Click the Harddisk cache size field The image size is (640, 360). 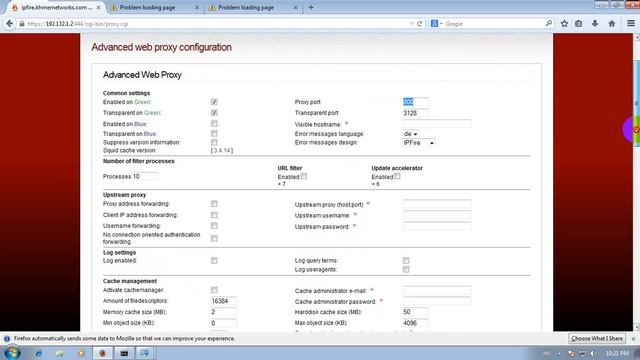416,312
